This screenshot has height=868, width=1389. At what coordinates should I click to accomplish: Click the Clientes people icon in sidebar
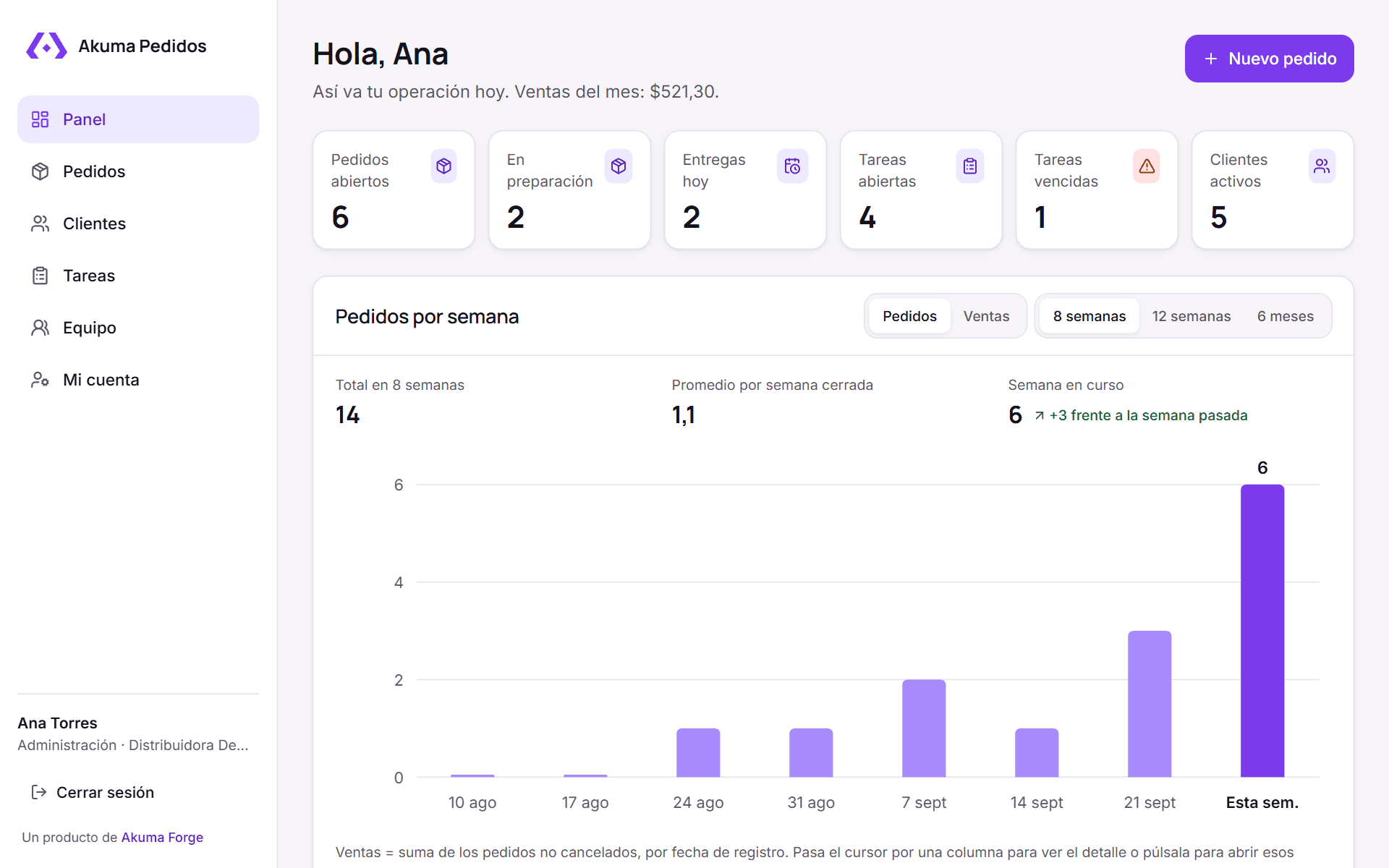pyautogui.click(x=40, y=224)
